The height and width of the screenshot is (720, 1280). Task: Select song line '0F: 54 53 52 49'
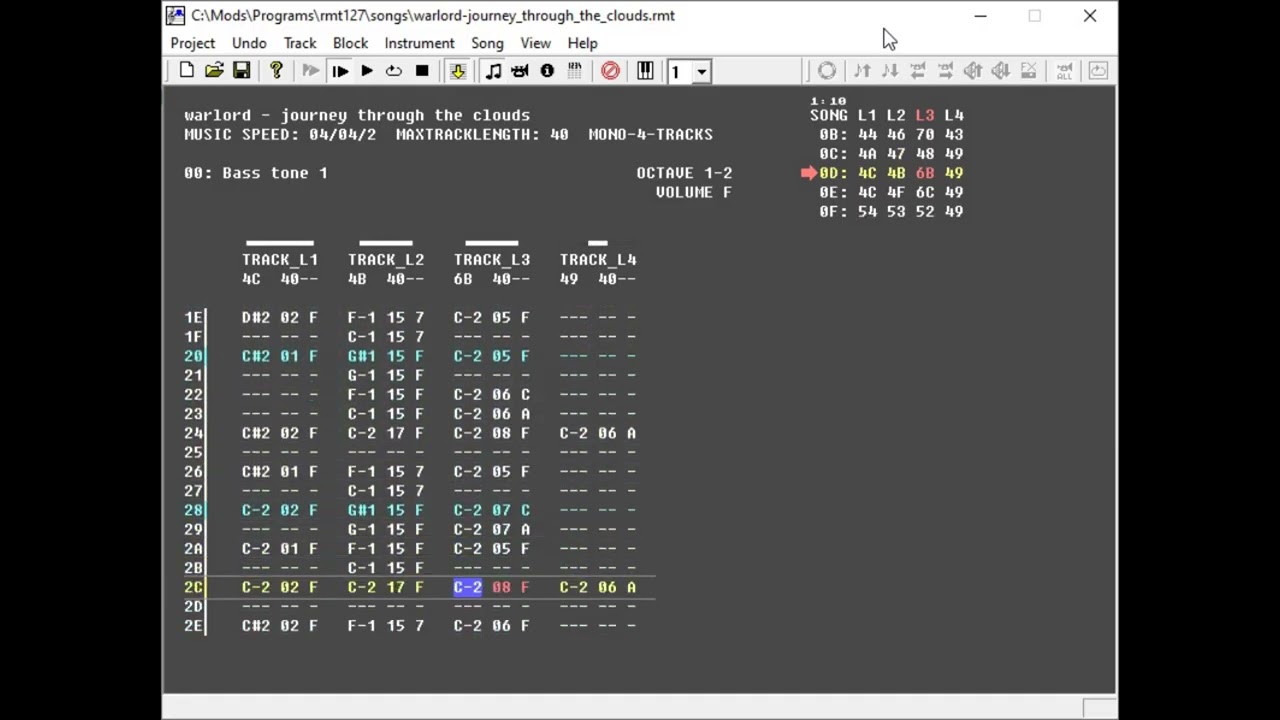(x=891, y=212)
